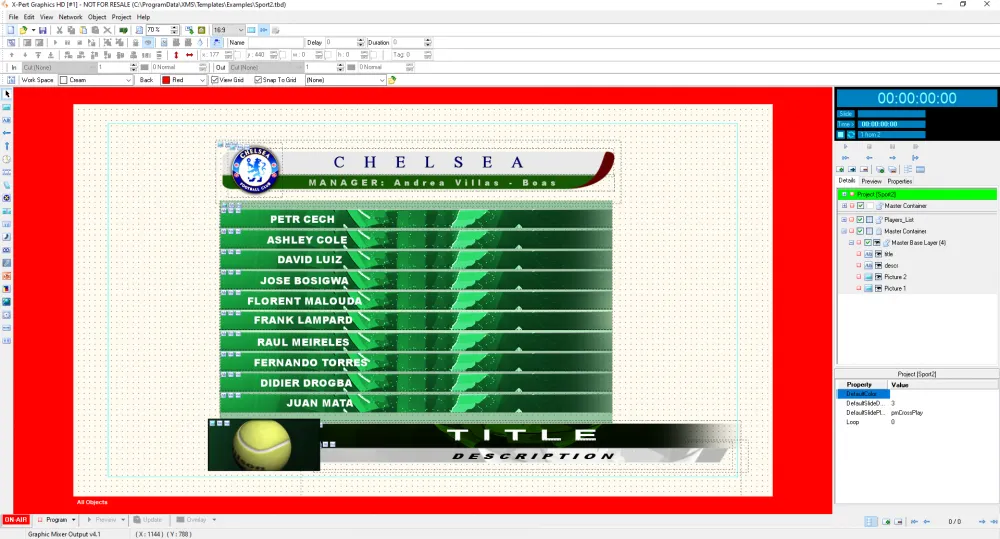Viewport: 1000px width, 539px height.
Task: Click the Program button in bottom bar
Action: click(56, 520)
